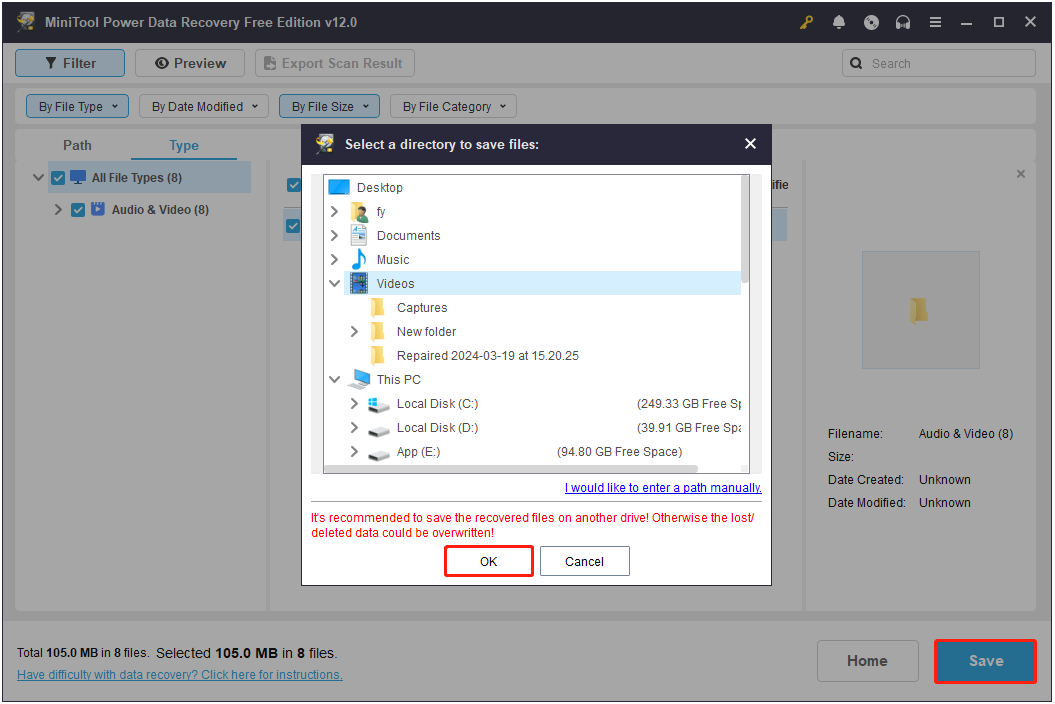Expand the fy folder node
The height and width of the screenshot is (704, 1055).
(334, 212)
